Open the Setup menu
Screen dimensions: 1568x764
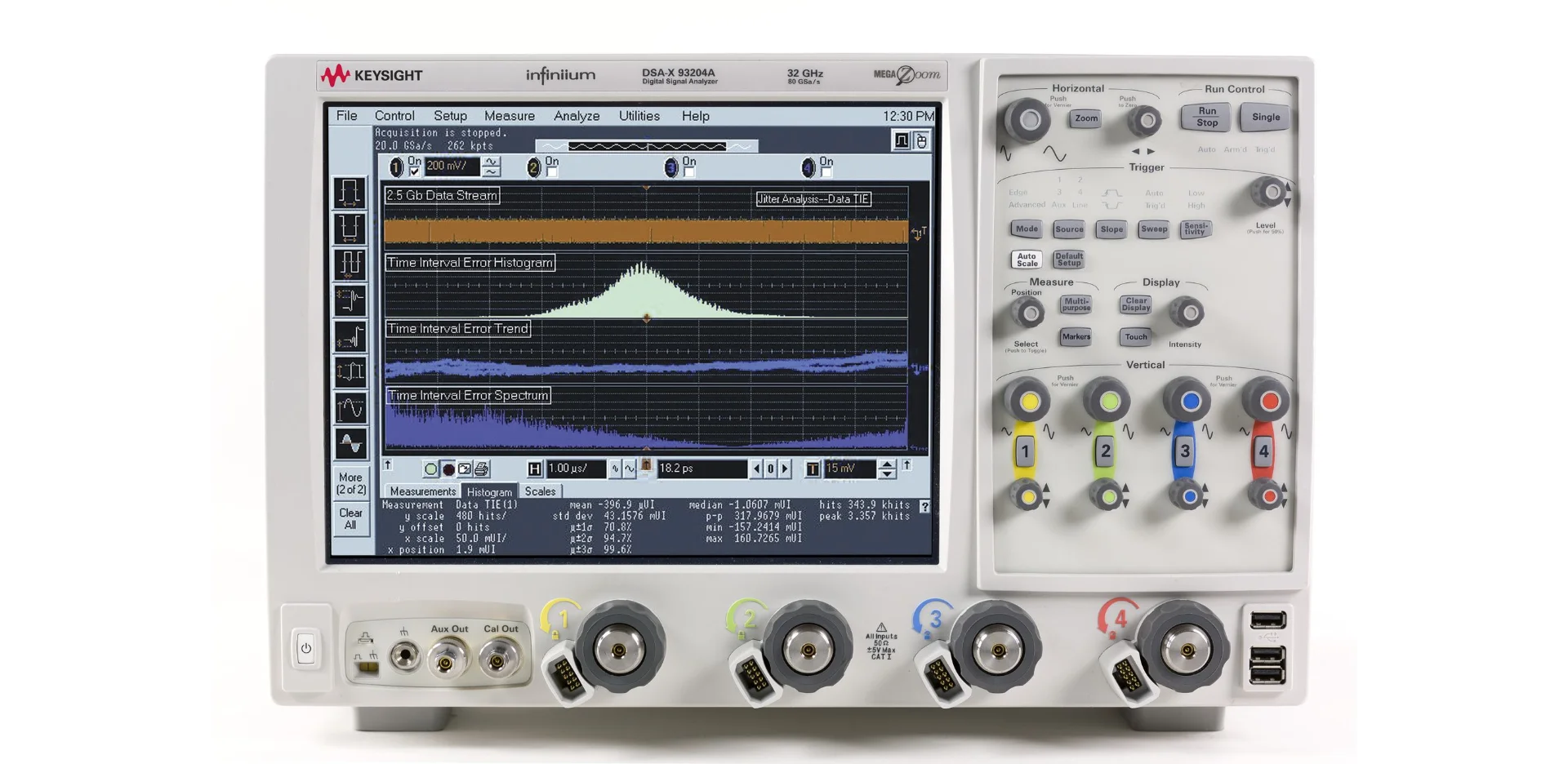tap(450, 116)
